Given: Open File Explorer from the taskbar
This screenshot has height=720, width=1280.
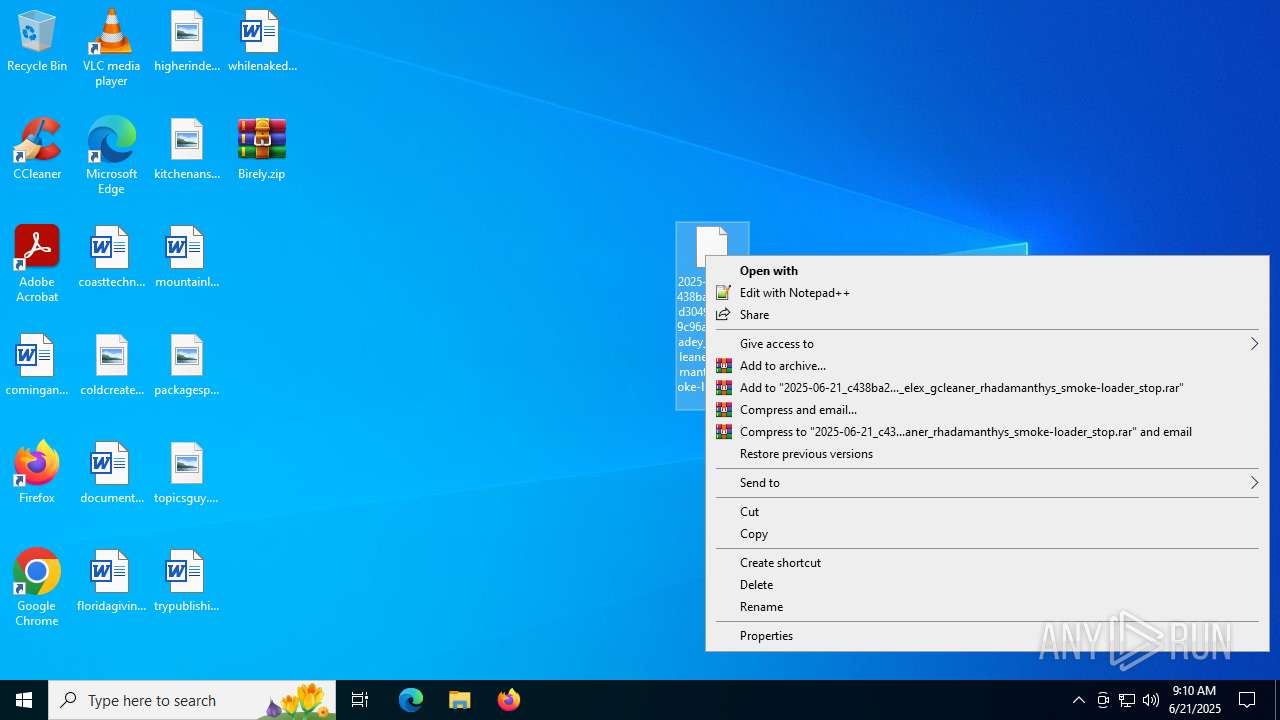Looking at the screenshot, I should point(460,700).
